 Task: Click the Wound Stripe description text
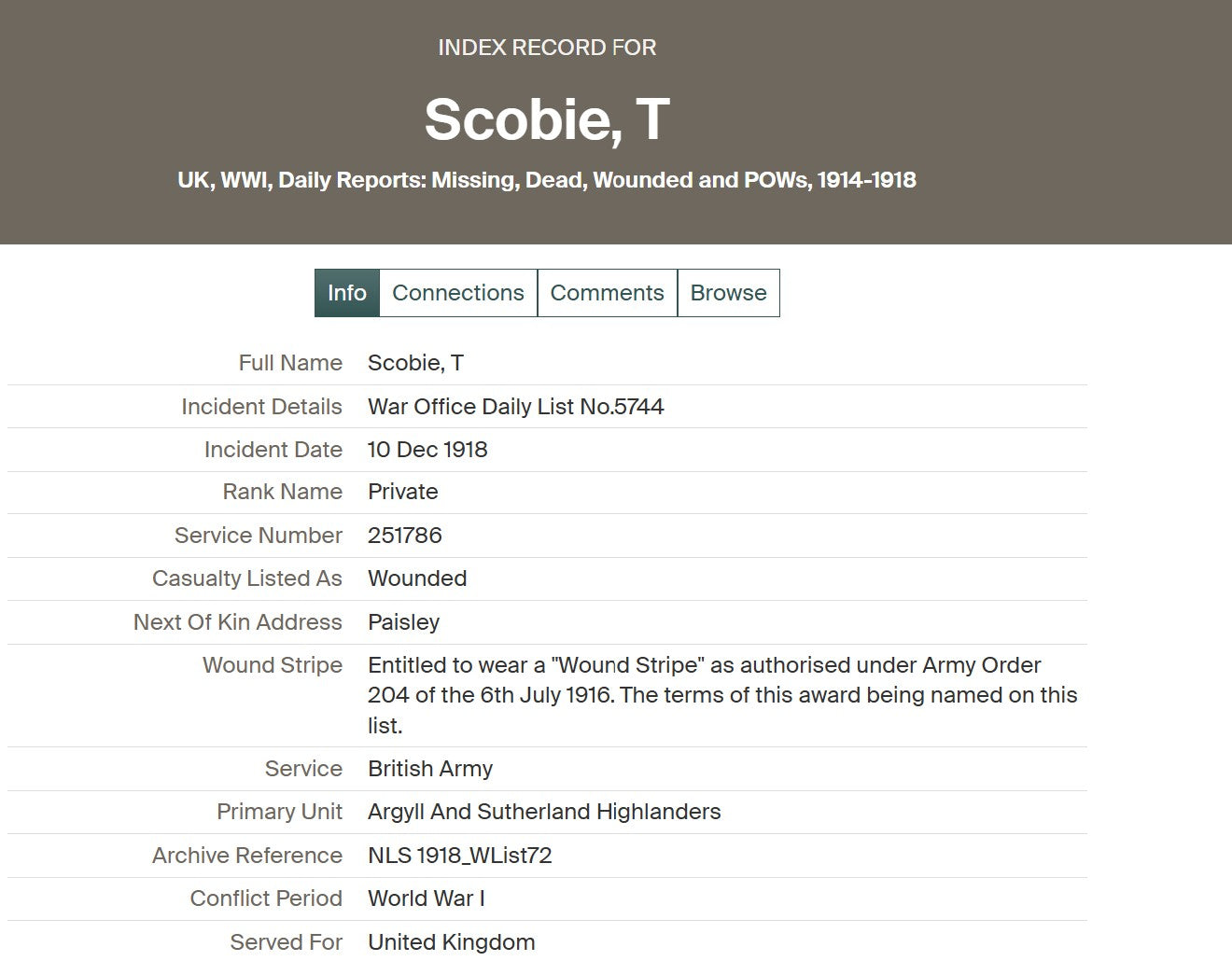(x=721, y=695)
